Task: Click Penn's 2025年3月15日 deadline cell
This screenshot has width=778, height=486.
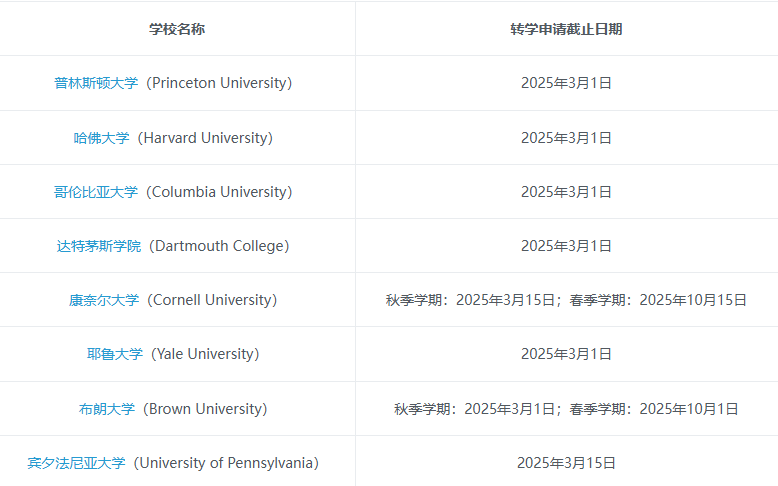Action: tap(566, 463)
